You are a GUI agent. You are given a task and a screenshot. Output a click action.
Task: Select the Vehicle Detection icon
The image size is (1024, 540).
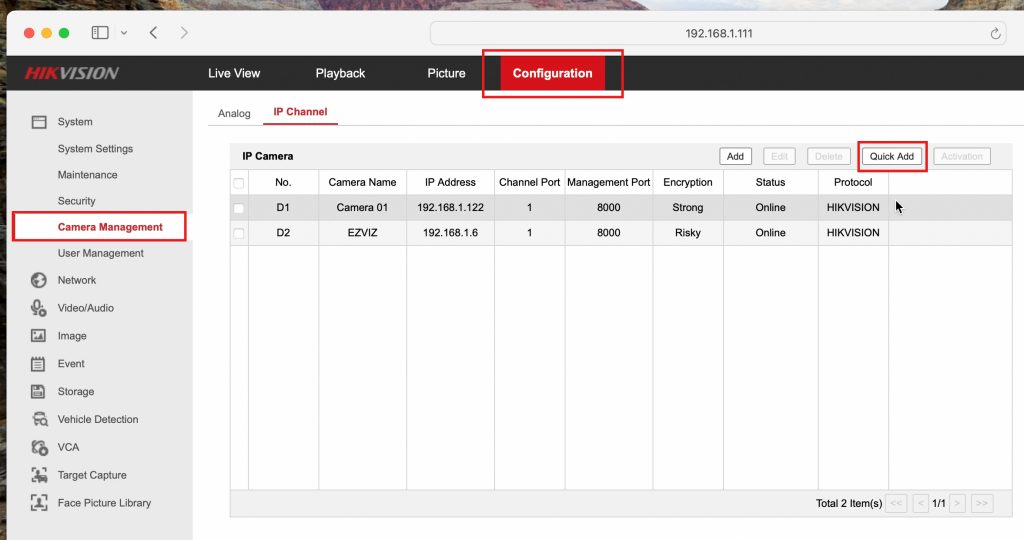pos(39,420)
